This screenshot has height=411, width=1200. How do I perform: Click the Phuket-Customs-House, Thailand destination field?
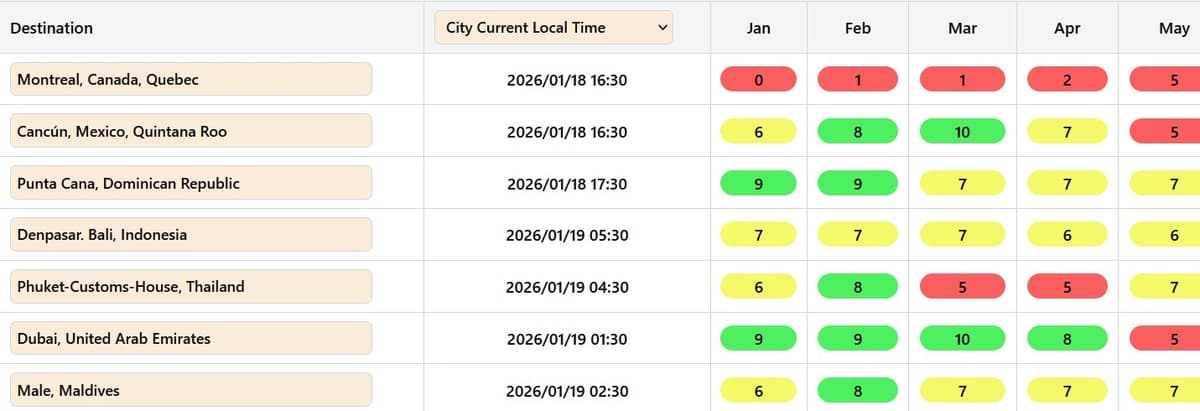(x=191, y=287)
